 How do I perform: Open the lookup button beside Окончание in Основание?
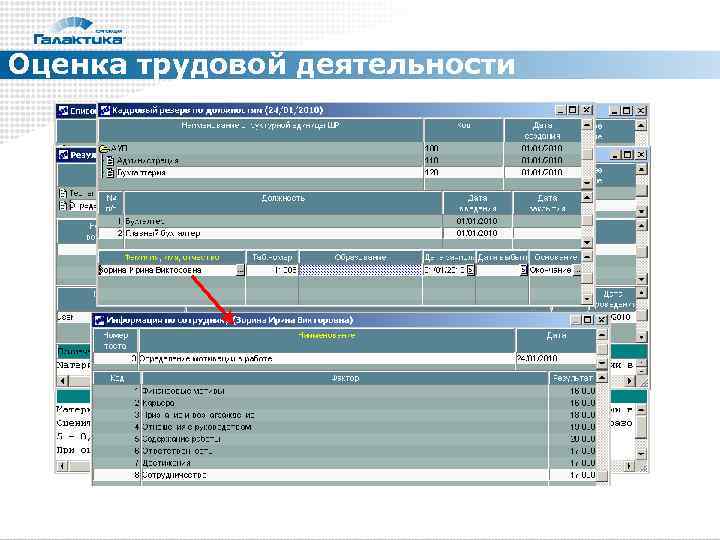[x=577, y=270]
